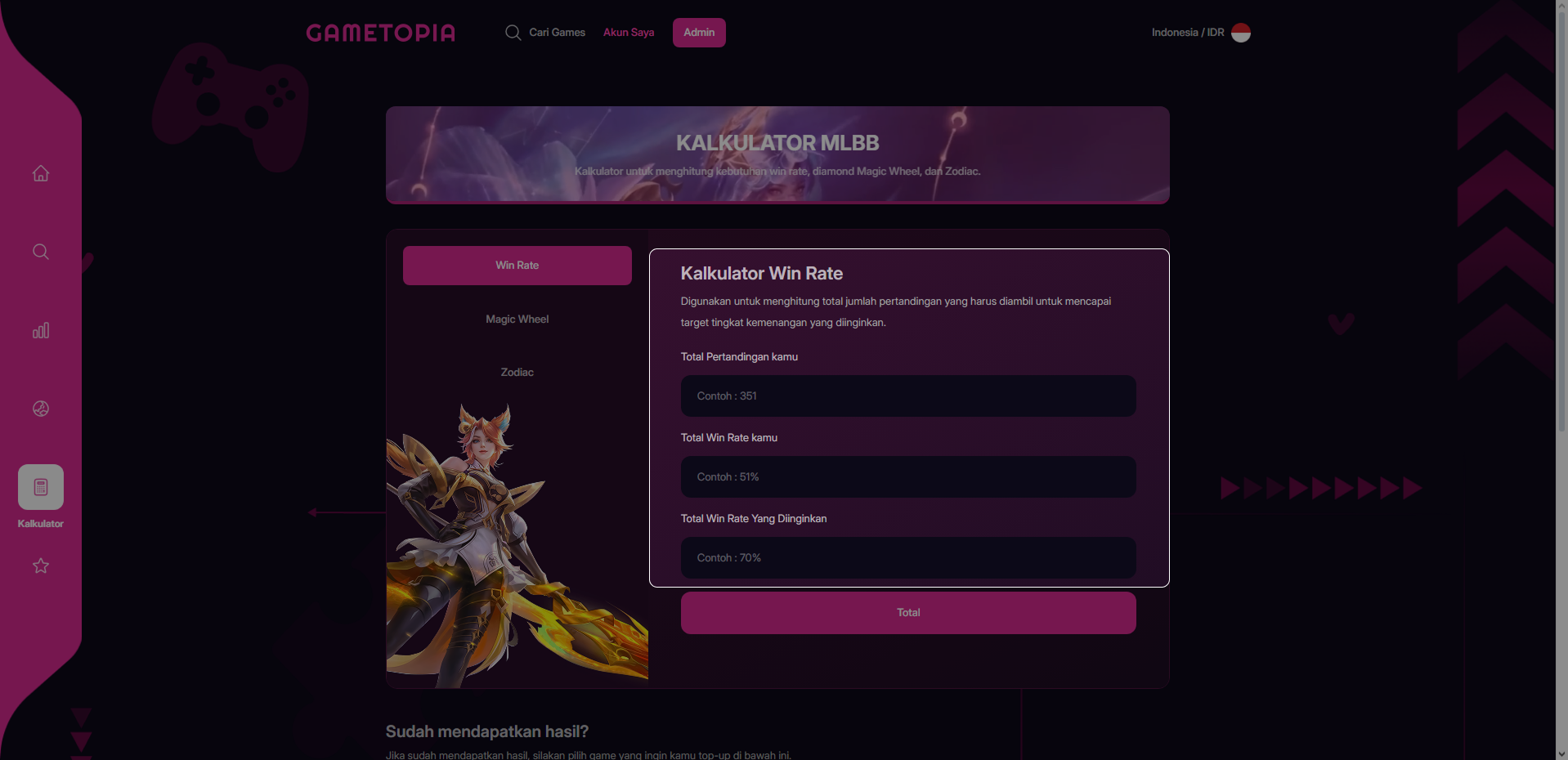Focus the Win Rate Yang Diinginkan field

(x=908, y=557)
